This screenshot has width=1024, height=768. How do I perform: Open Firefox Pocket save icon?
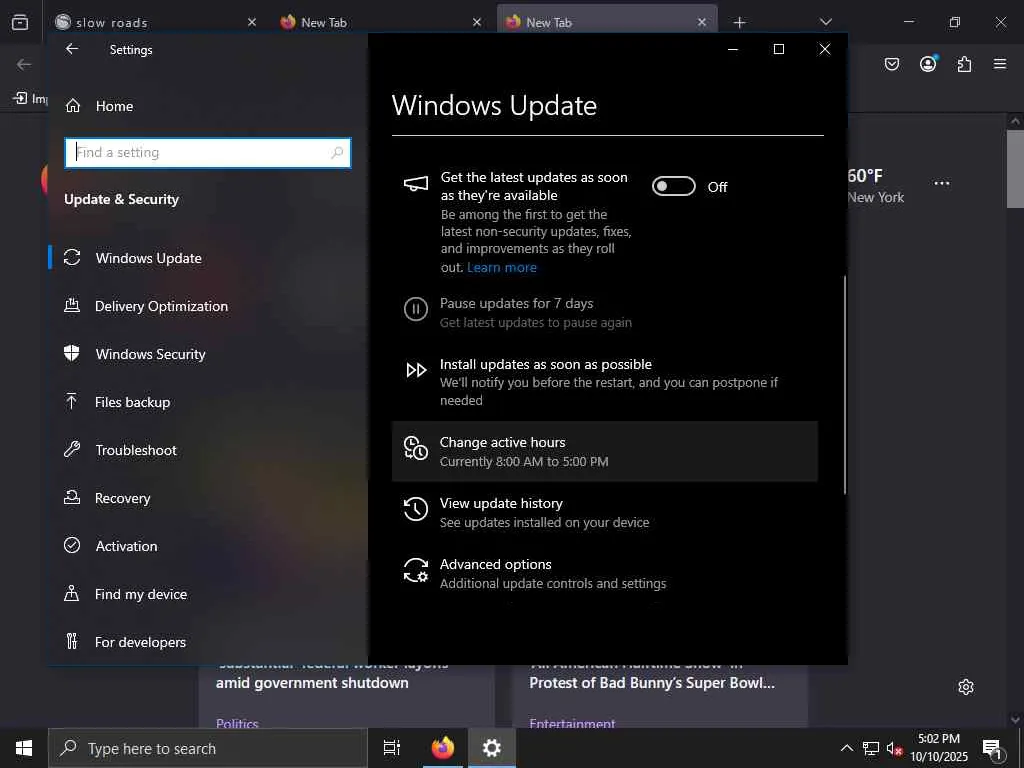pos(891,64)
